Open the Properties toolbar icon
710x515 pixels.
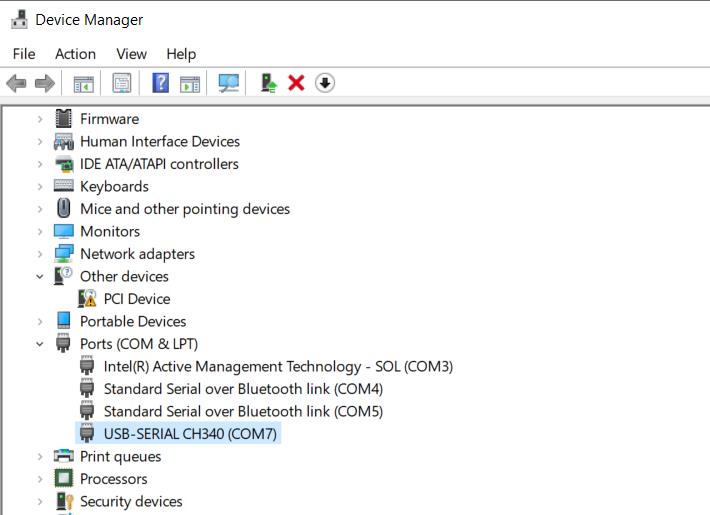122,83
